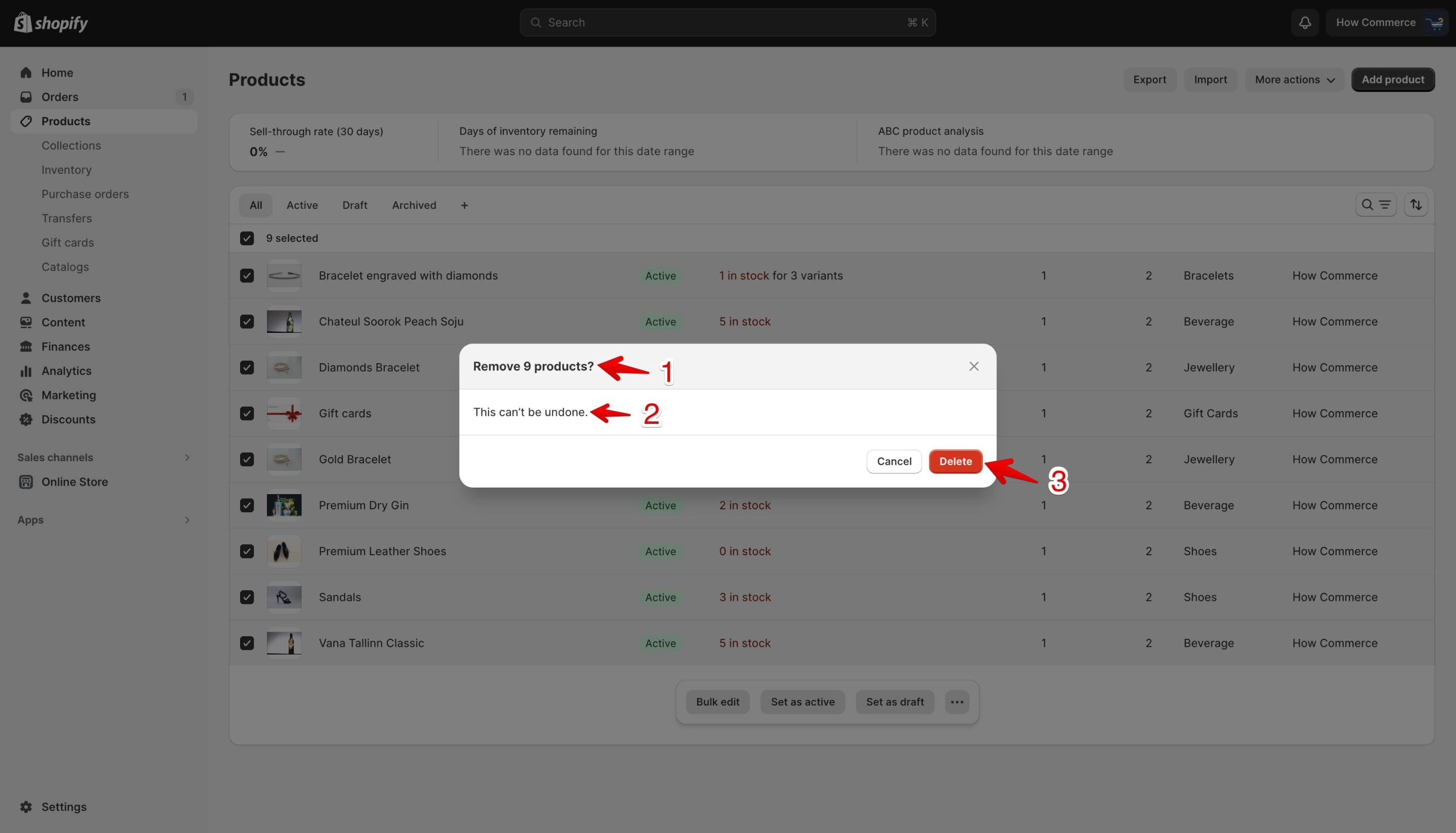Image resolution: width=1456 pixels, height=833 pixels.
Task: Open Purchase orders in sidebar
Action: tap(85, 194)
